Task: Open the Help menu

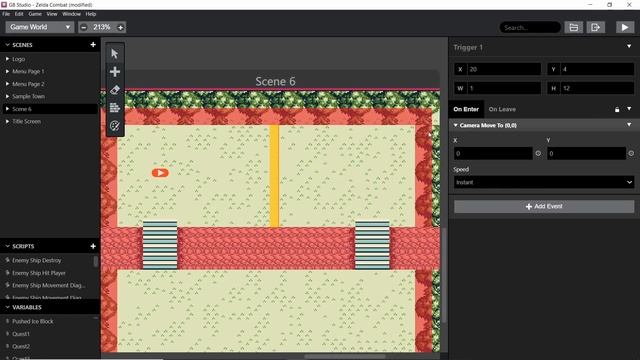Action: click(91, 14)
